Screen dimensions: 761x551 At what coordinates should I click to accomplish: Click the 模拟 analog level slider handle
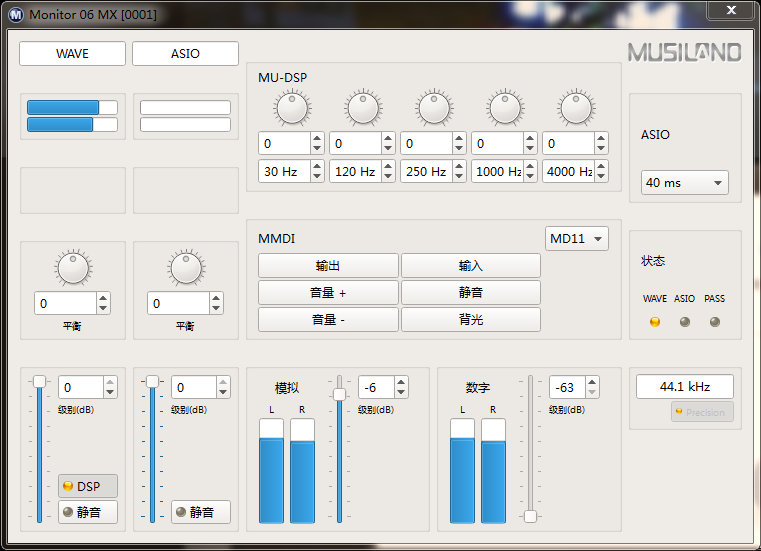[x=339, y=394]
